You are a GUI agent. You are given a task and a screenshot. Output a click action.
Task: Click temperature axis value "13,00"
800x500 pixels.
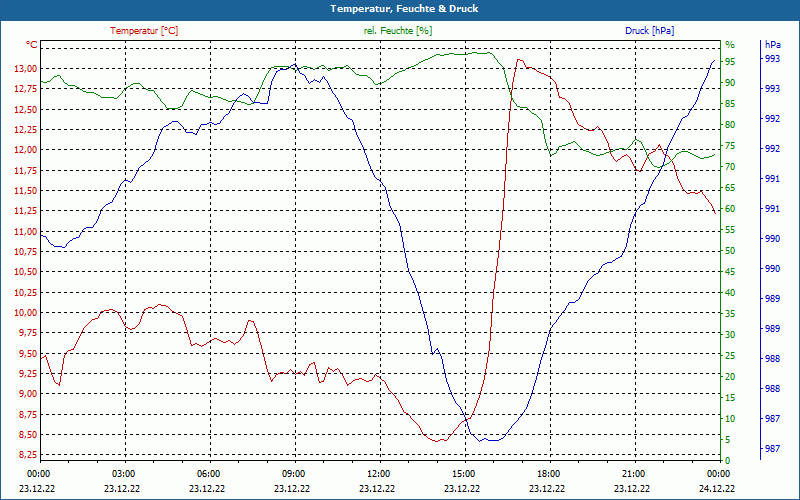[x=24, y=69]
